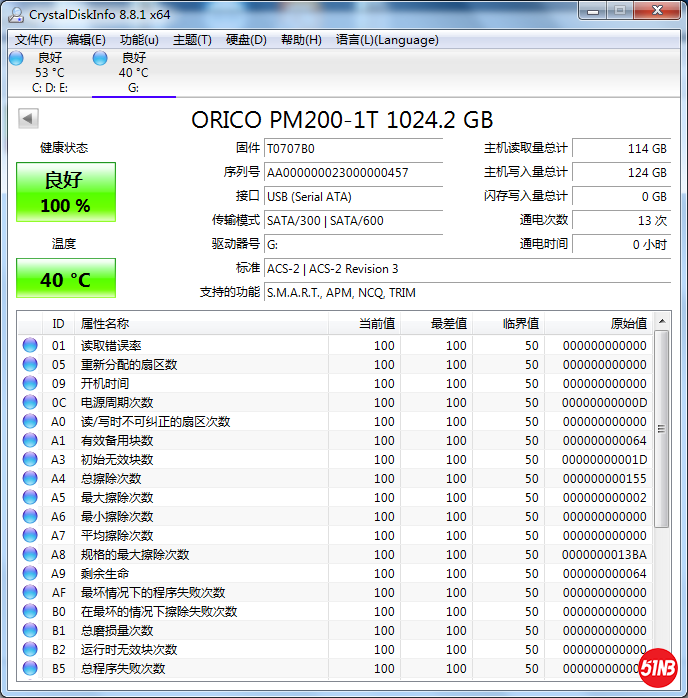Open the 文件(F) menu
688x698 pixels.
coord(34,40)
